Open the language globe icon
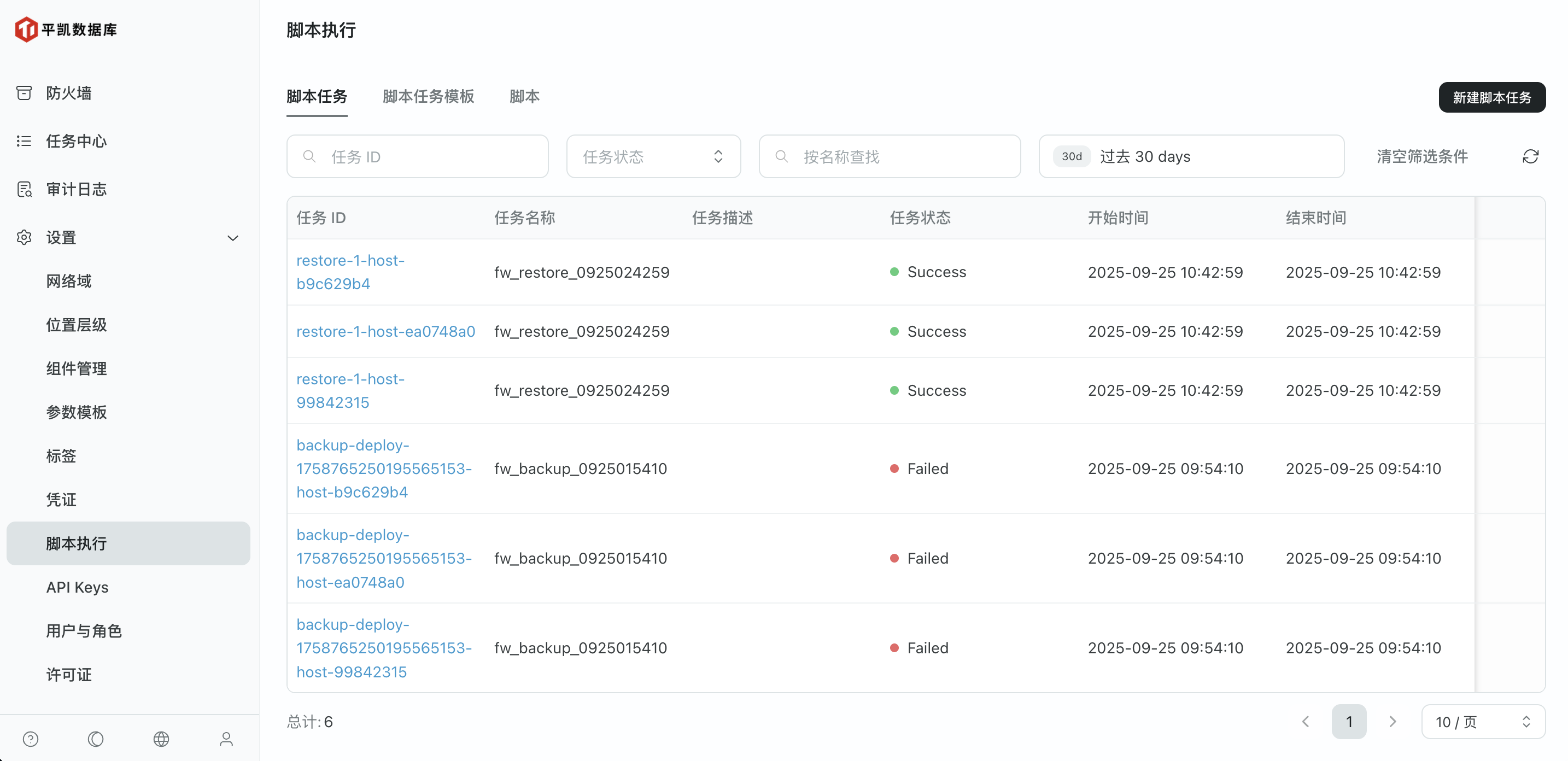The height and width of the screenshot is (761, 1568). (161, 739)
